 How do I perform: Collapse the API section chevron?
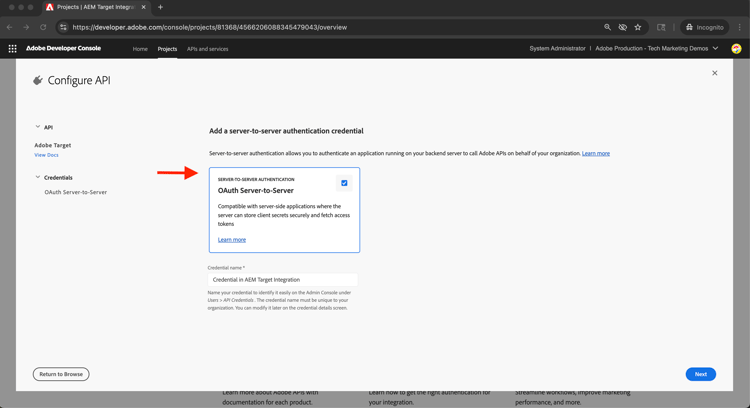coord(38,127)
